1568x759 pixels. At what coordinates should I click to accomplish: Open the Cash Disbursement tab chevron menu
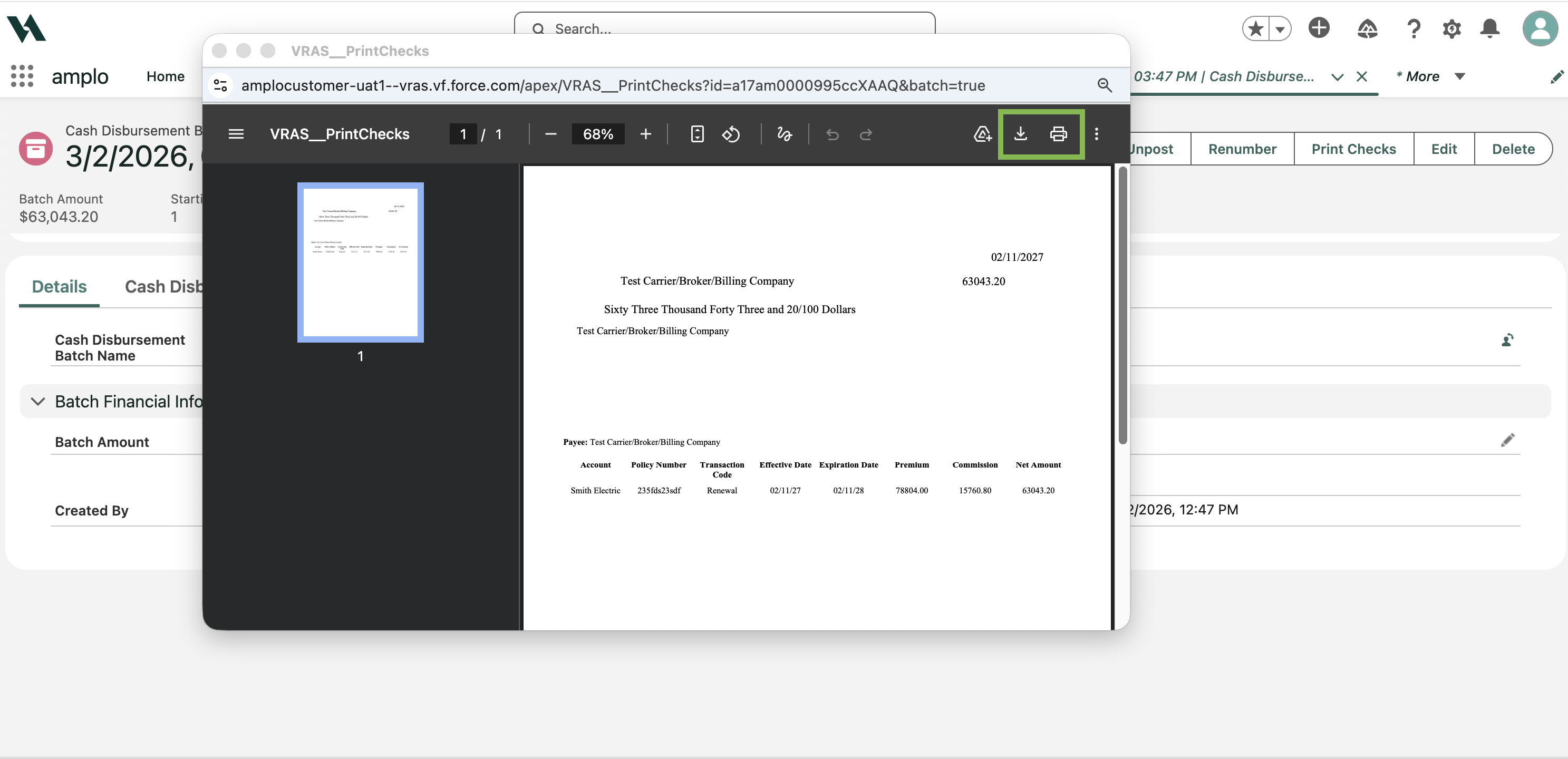1337,77
